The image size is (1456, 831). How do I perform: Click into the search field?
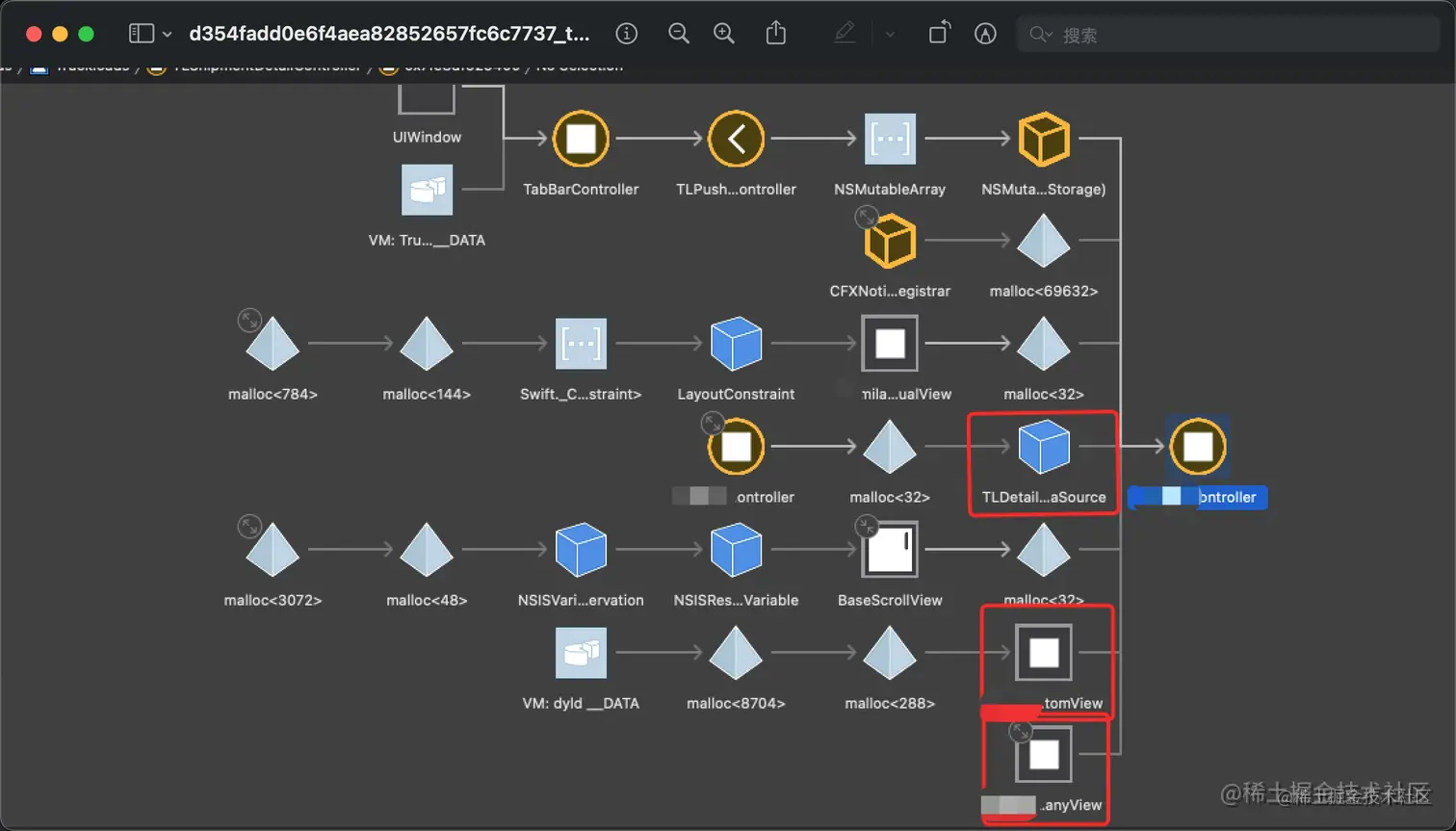click(1228, 35)
